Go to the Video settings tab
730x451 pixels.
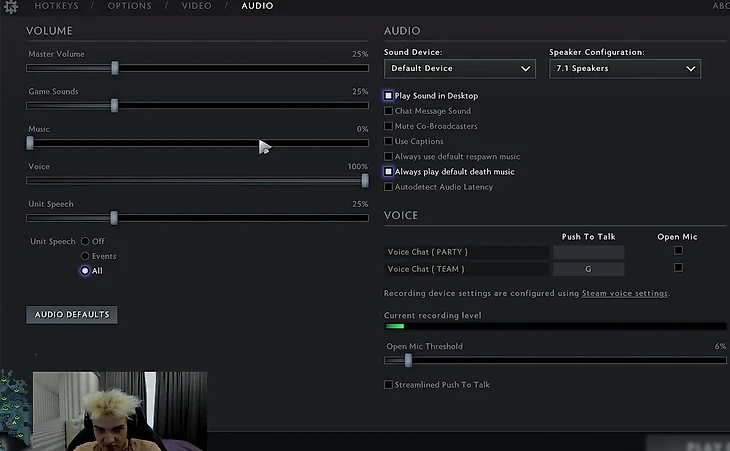coord(197,6)
